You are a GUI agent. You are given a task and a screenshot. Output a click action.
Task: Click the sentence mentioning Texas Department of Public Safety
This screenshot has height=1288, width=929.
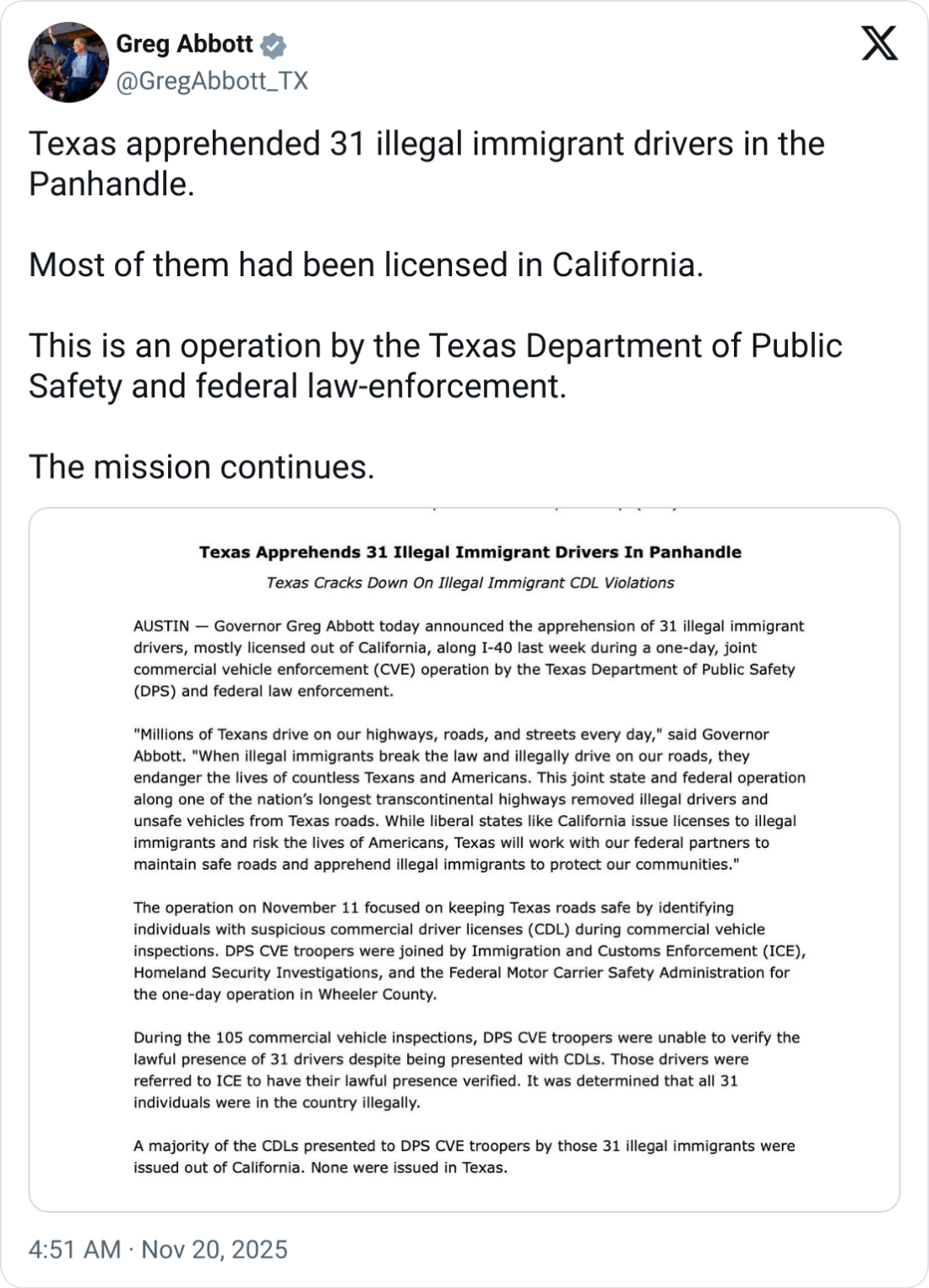(435, 366)
